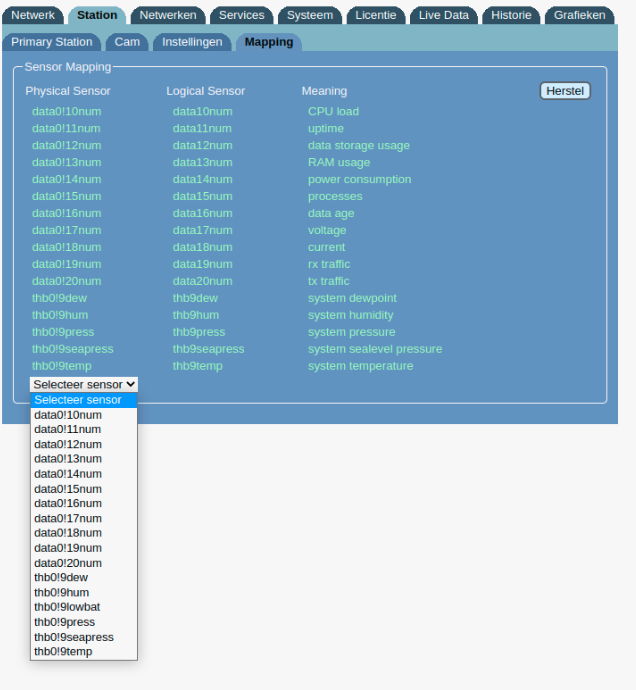Choose data0!20num from the sensor dropdown

67,563
